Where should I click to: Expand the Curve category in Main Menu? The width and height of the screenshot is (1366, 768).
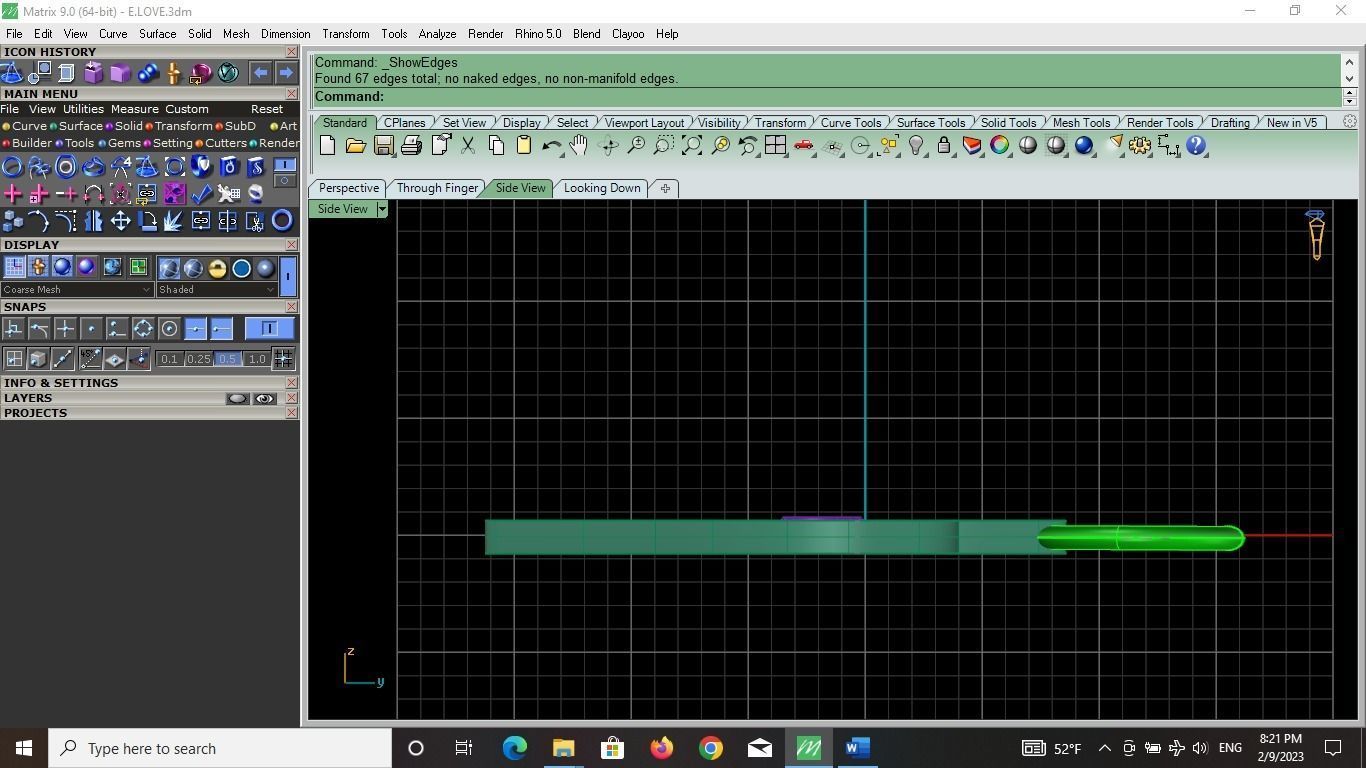(25, 126)
